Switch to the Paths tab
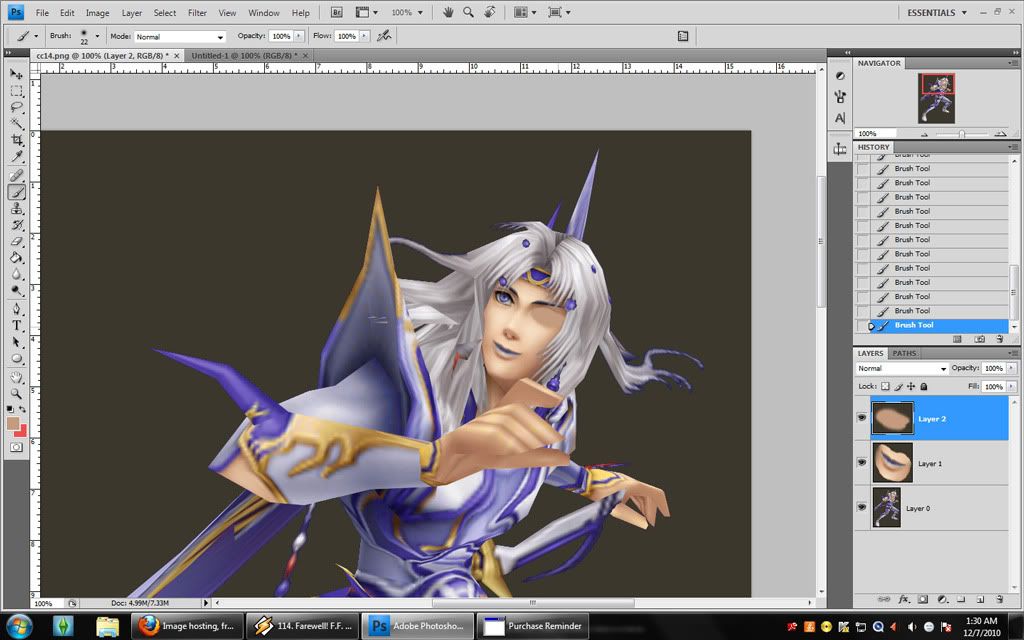This screenshot has height=640, width=1024. (904, 353)
